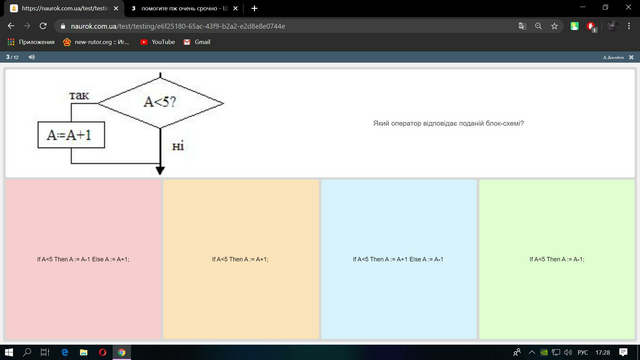Click the green extension icon
640x360 pixels.
(574, 26)
